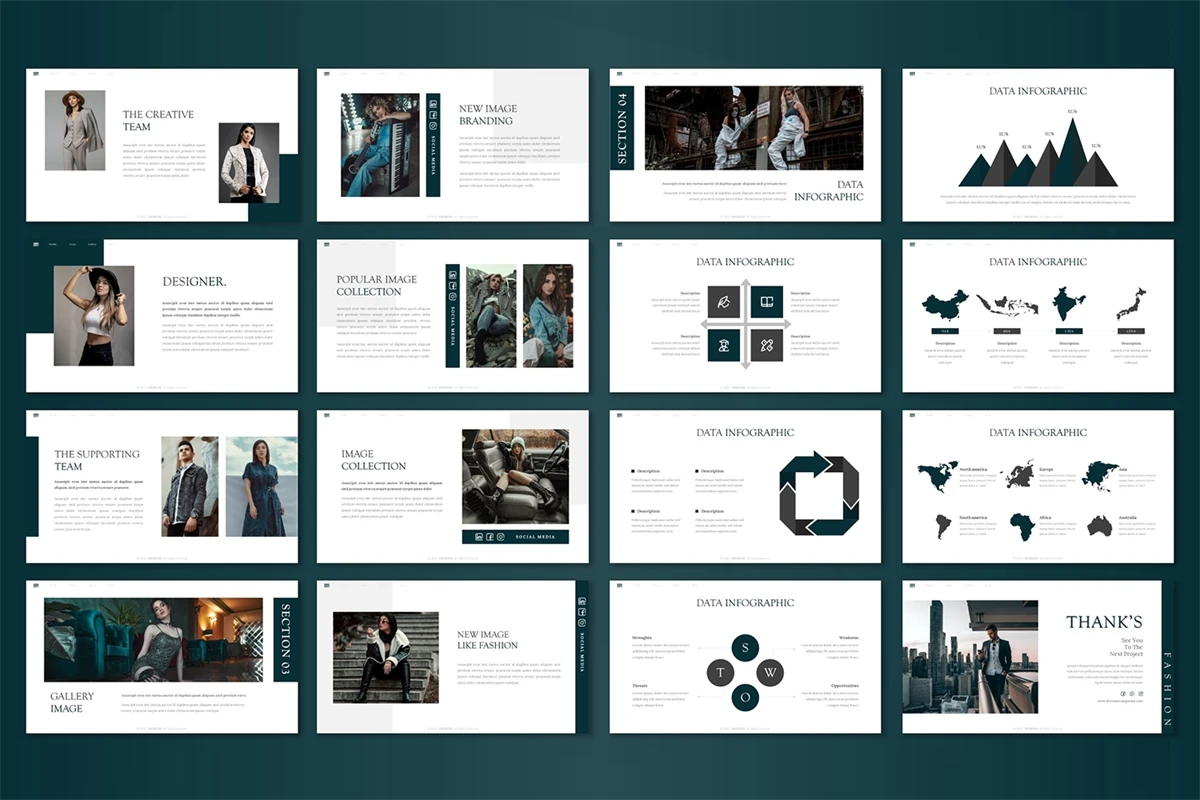Click Instagram icon on New Image Branding slide
The width and height of the screenshot is (1200, 800).
433,126
